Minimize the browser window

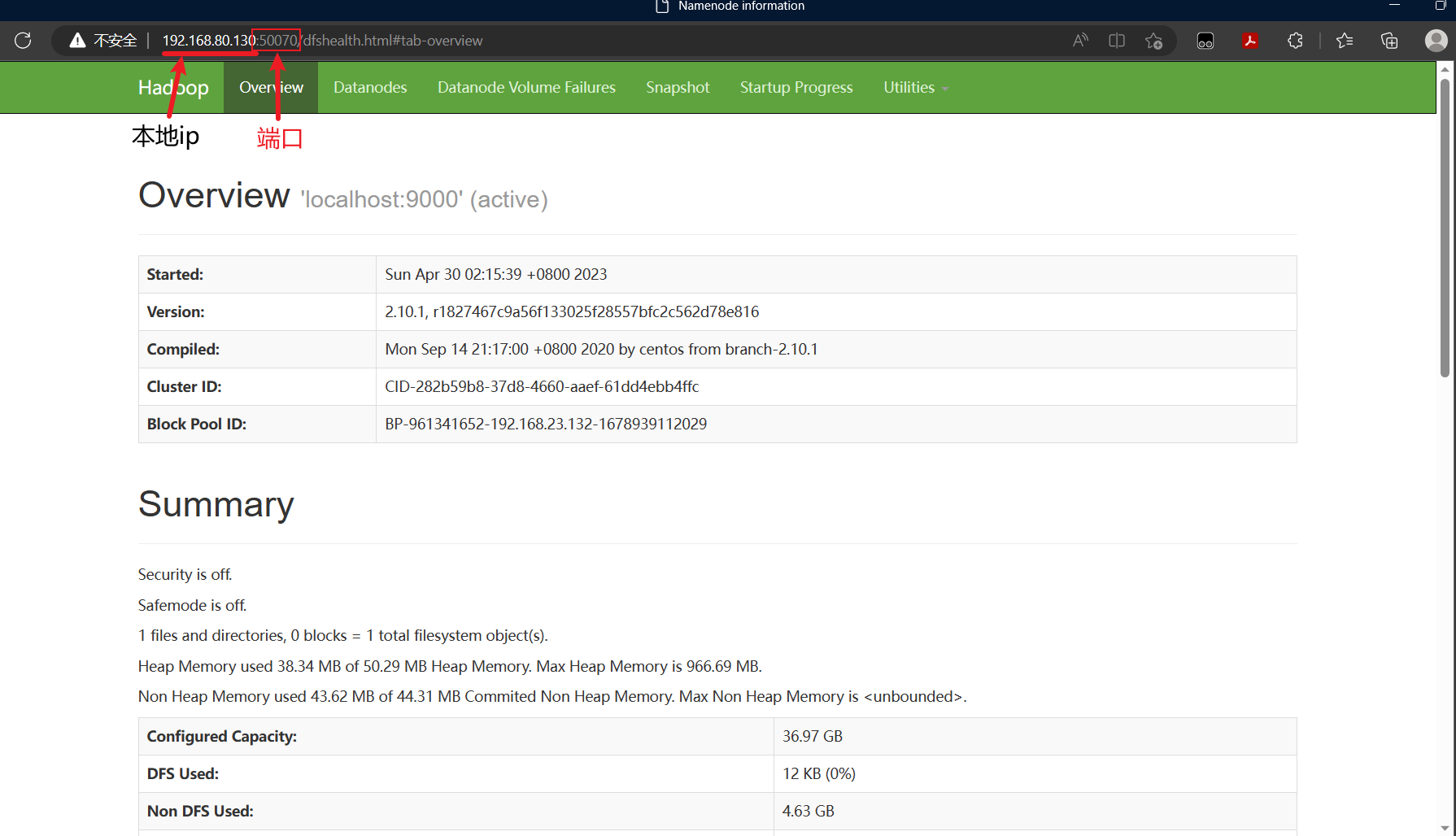1394,5
